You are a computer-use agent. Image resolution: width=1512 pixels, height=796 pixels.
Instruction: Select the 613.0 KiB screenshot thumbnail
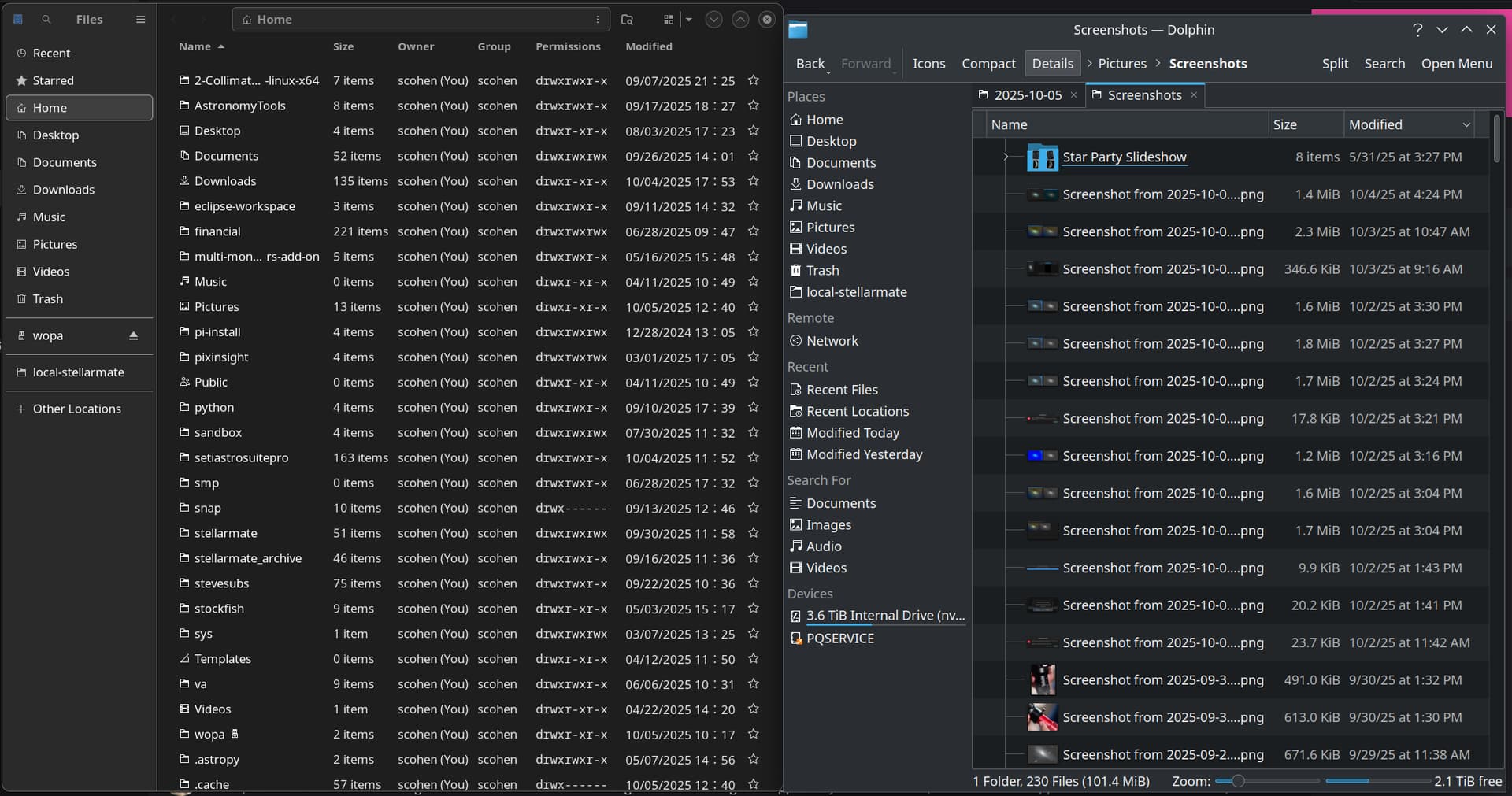point(1042,717)
